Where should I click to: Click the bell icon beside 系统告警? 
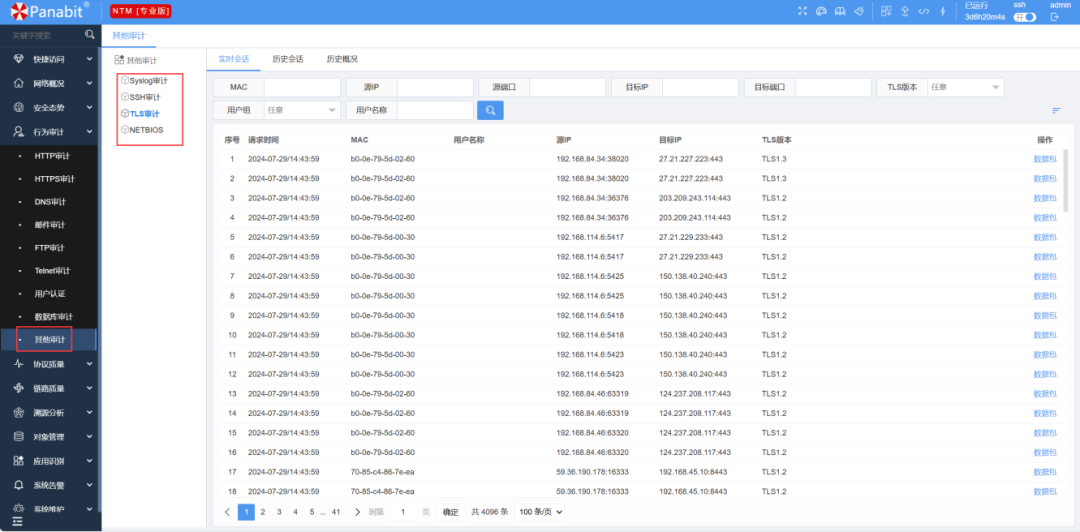tap(19, 484)
